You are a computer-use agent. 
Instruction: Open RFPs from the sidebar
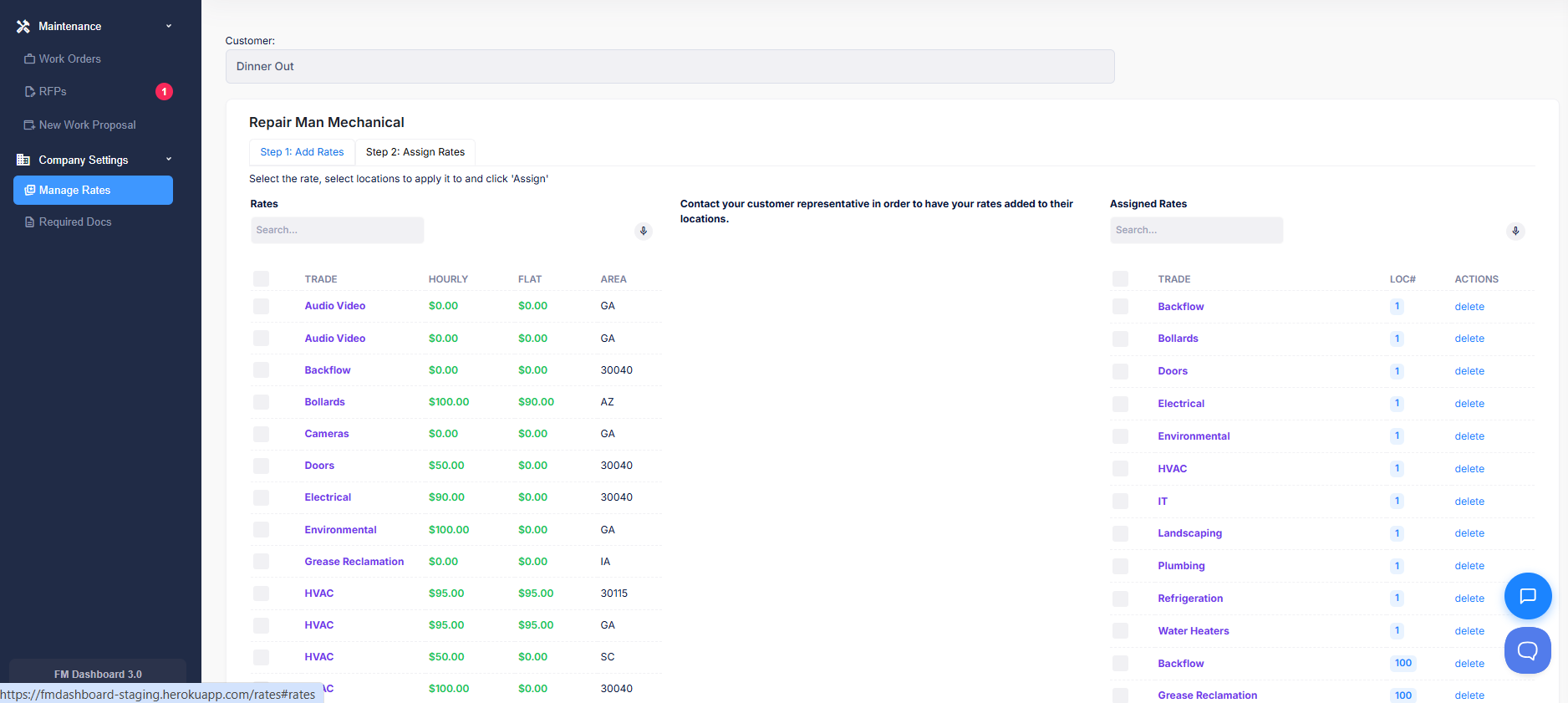point(53,92)
